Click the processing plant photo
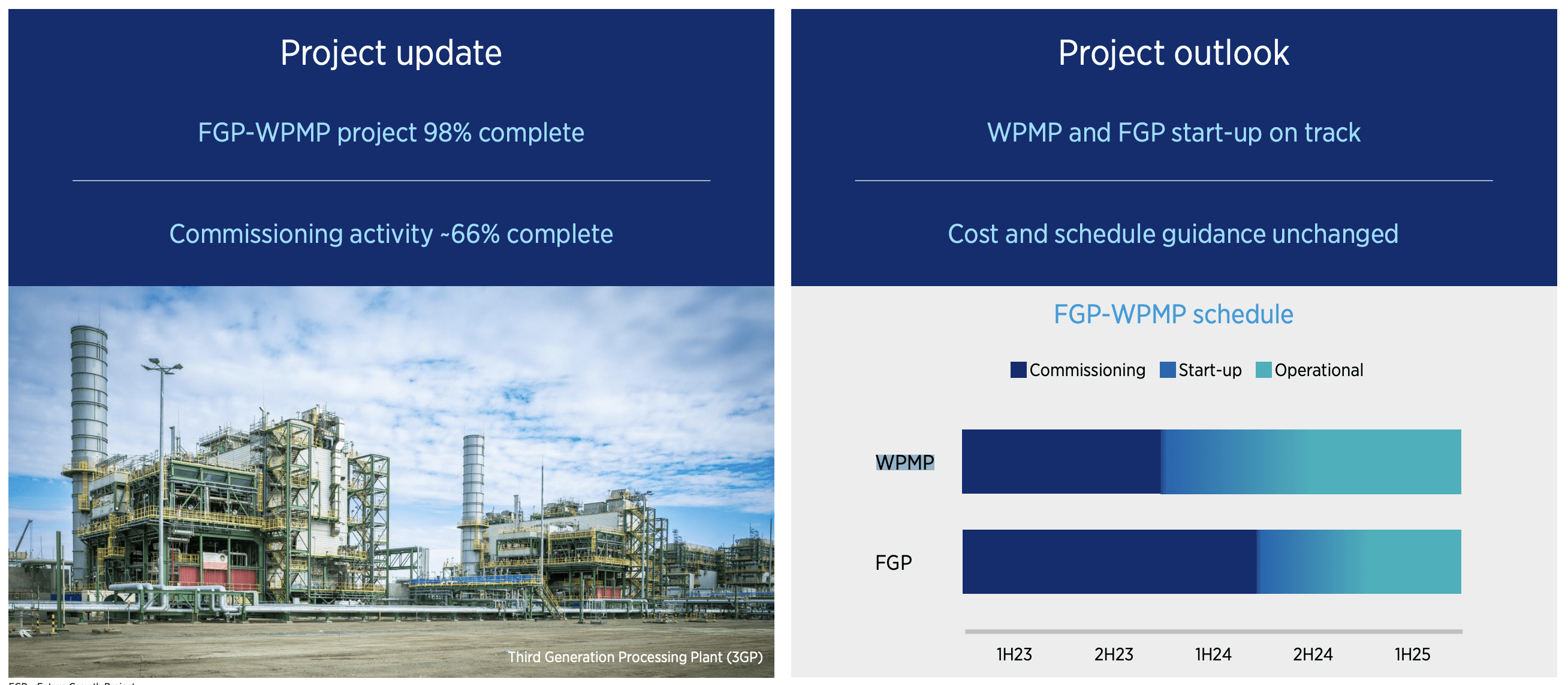This screenshot has height=685, width=1568. [391, 475]
